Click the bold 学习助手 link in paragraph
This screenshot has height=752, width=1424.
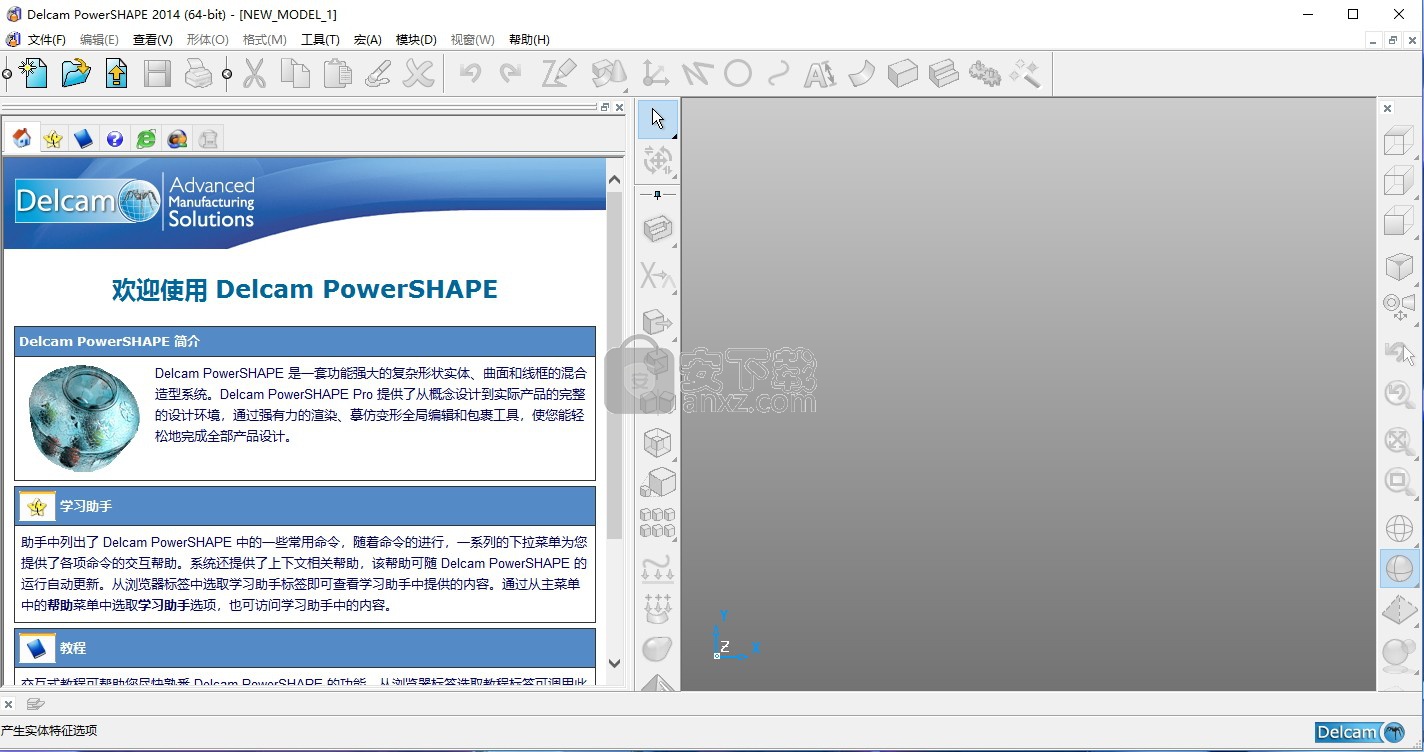163,605
